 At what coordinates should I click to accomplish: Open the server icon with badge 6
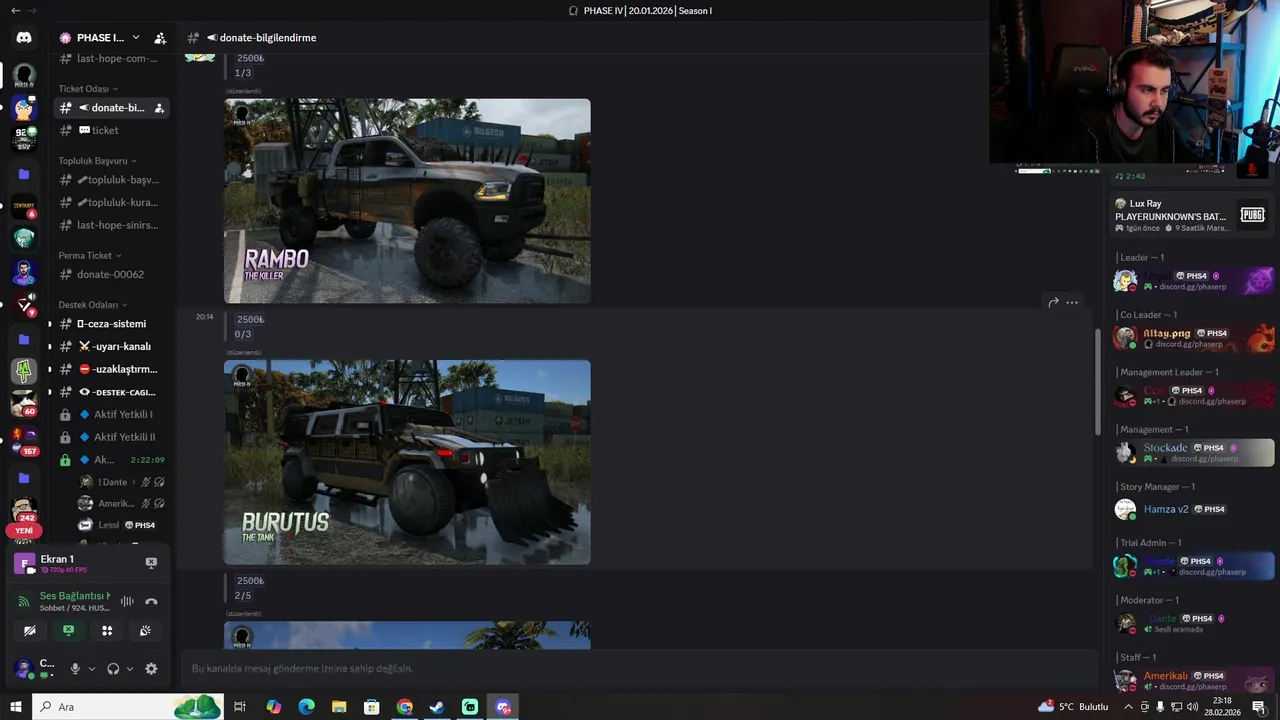pos(24,207)
